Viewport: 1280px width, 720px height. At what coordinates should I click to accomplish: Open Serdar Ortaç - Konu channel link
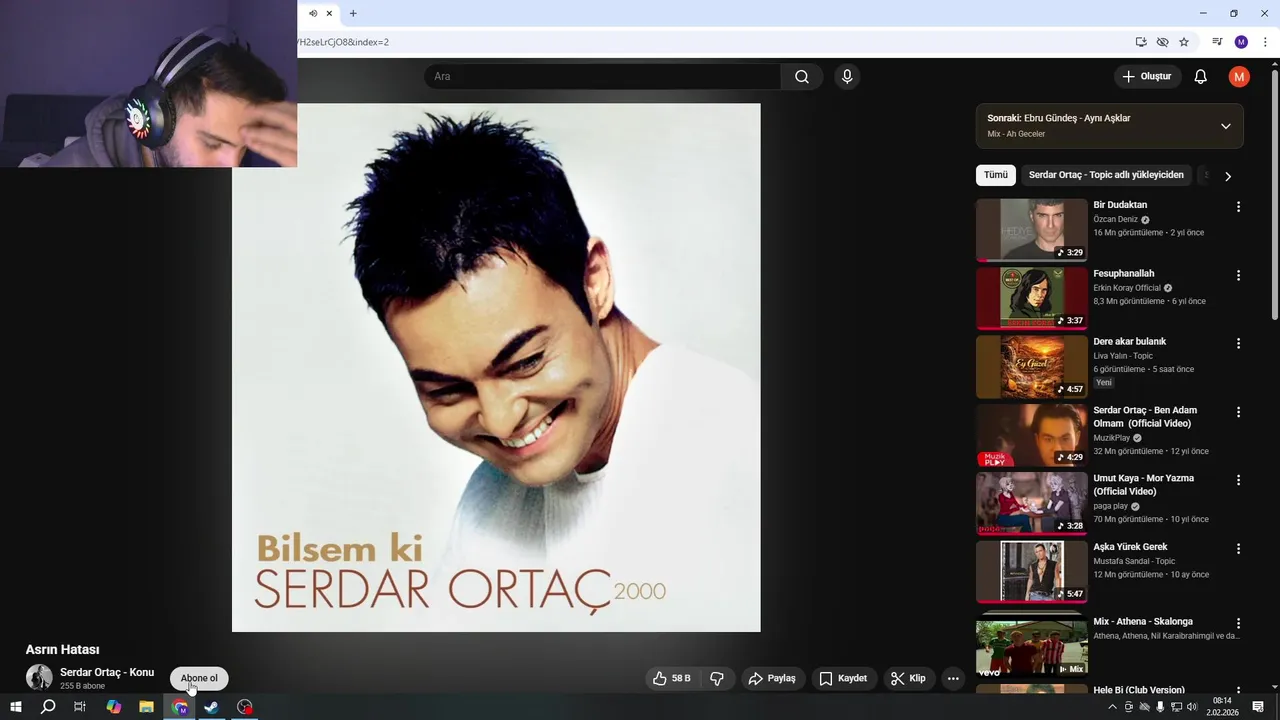pyautogui.click(x=107, y=672)
